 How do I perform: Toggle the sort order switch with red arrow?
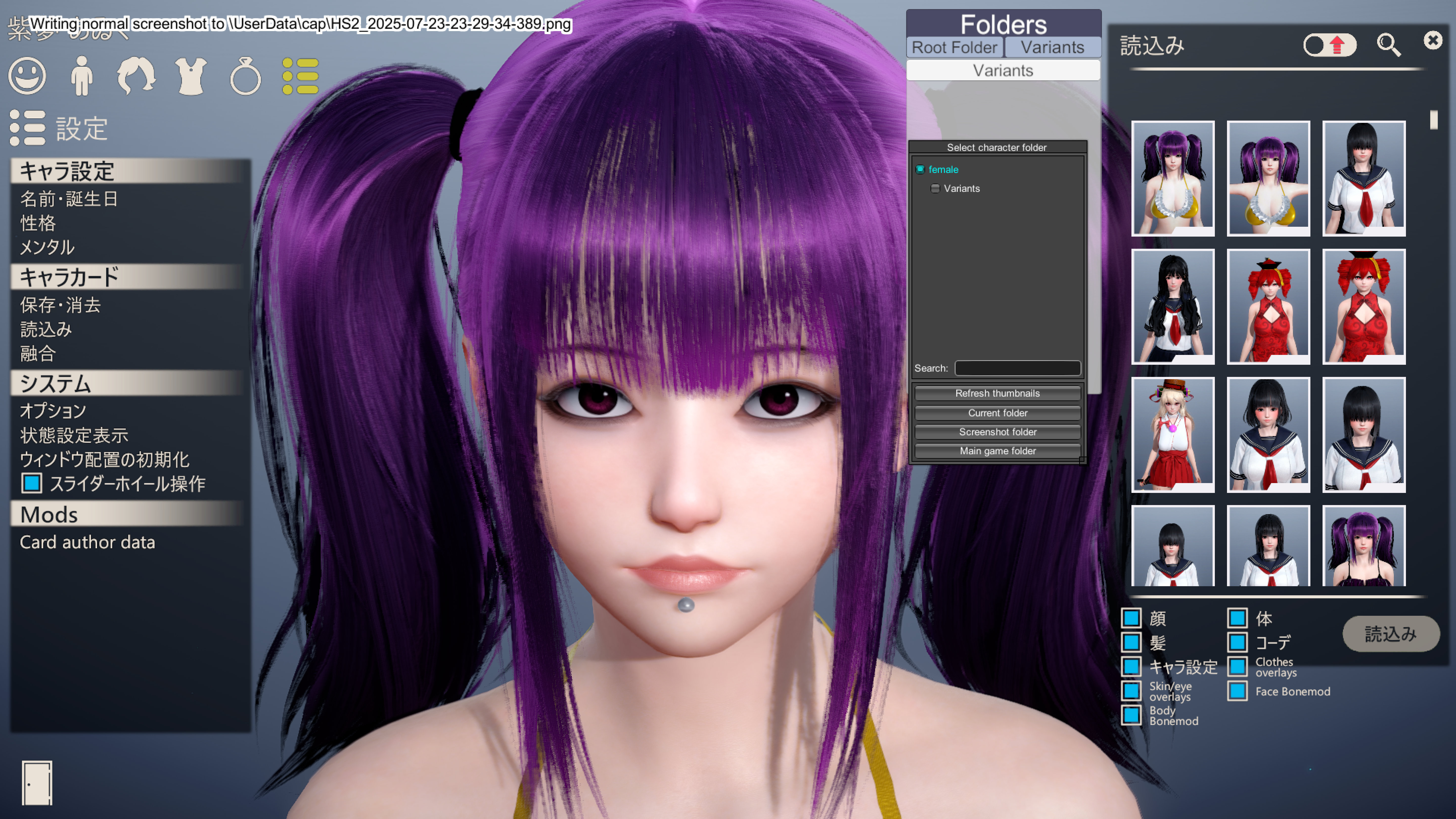[1330, 45]
